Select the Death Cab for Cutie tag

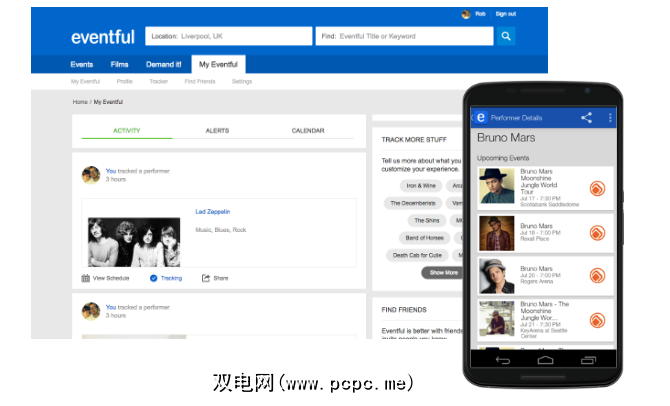coord(417,256)
